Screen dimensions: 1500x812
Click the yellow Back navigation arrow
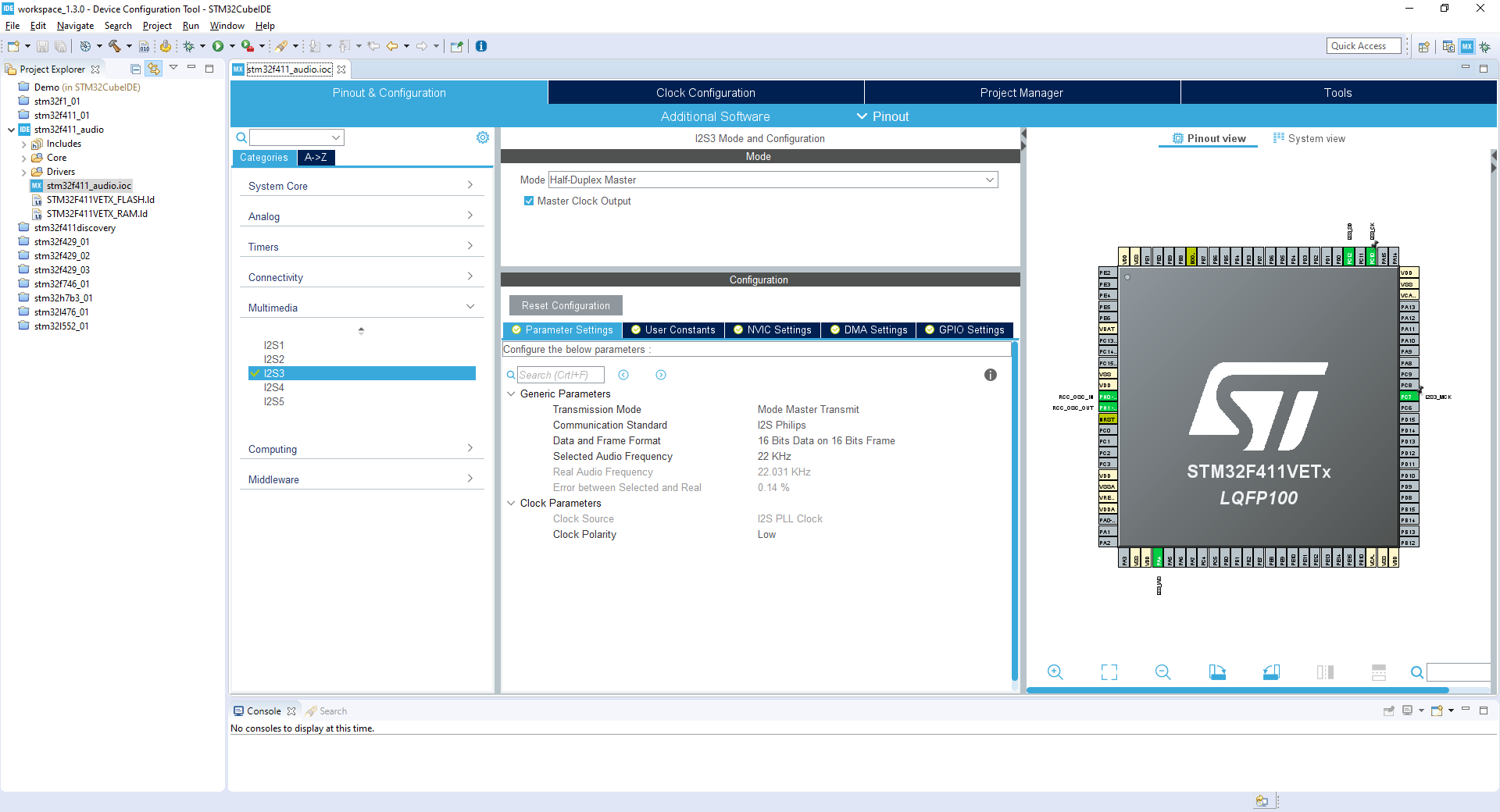[x=392, y=46]
